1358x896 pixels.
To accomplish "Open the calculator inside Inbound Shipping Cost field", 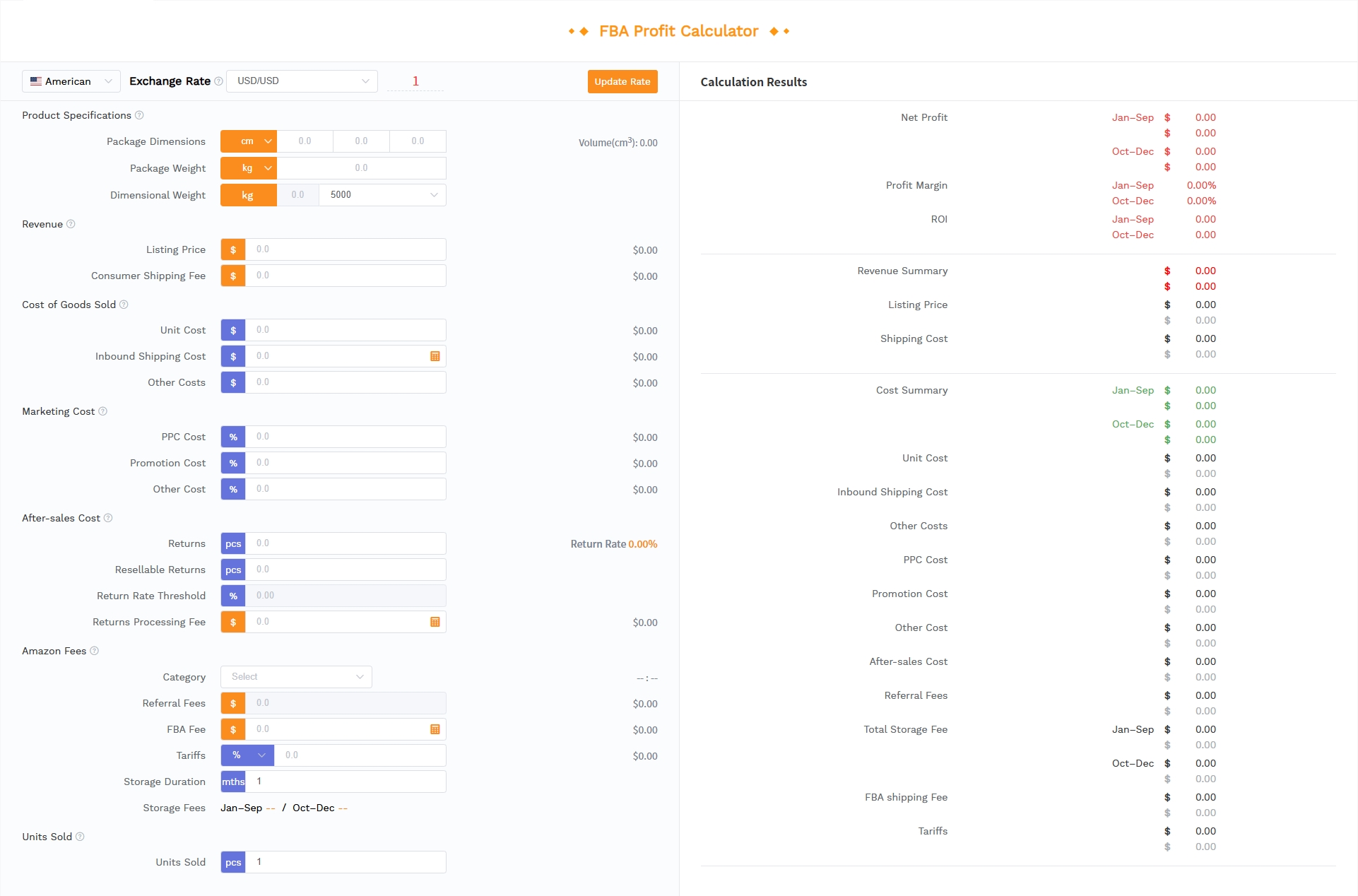I will coord(434,356).
